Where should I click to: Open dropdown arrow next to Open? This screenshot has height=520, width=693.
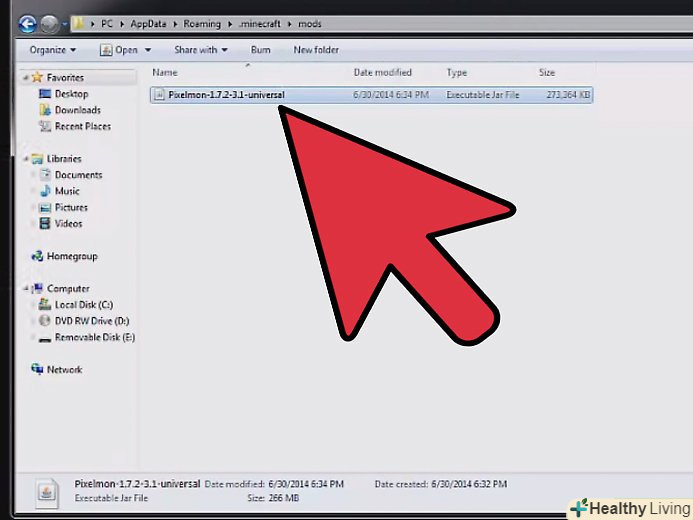(148, 50)
